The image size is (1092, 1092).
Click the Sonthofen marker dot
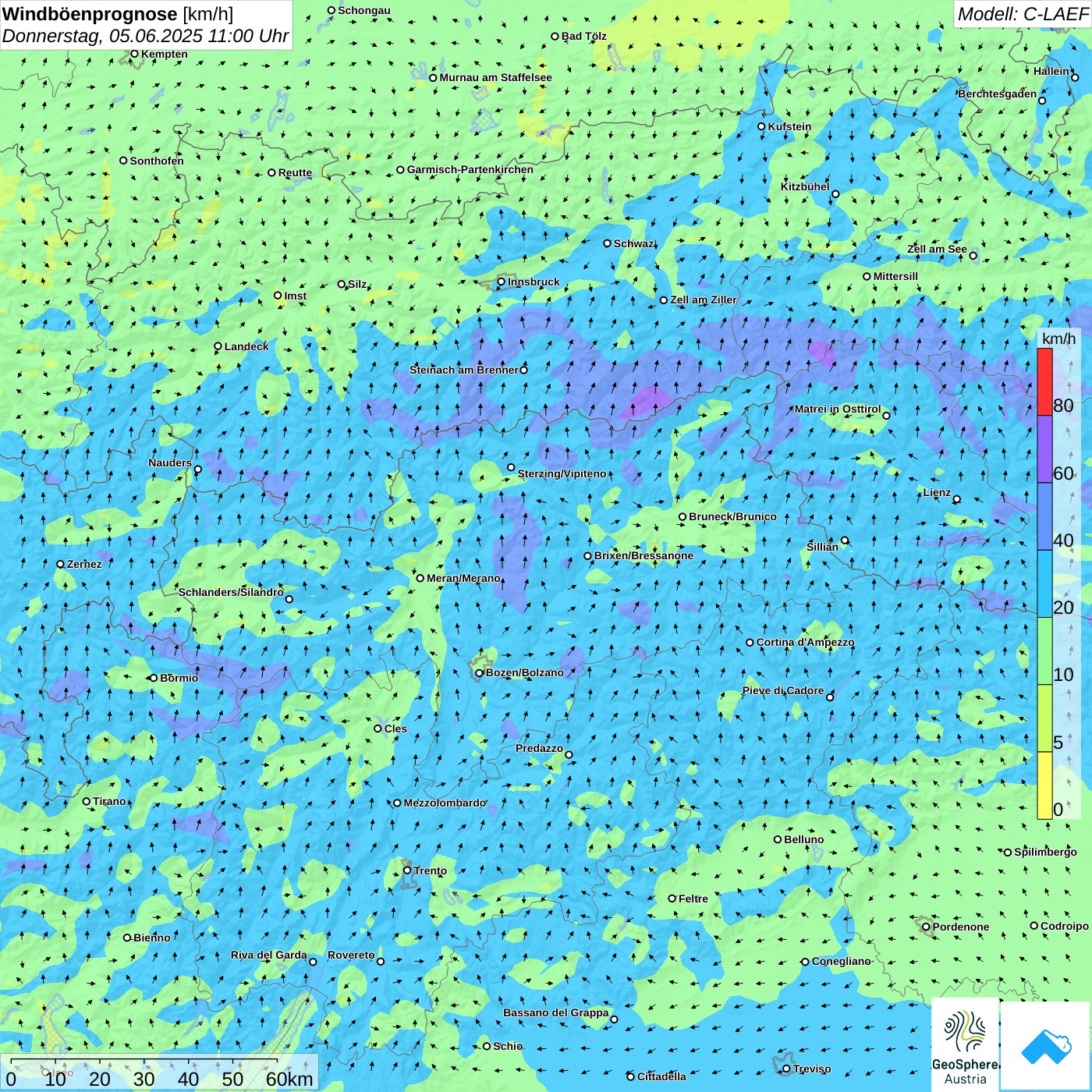pyautogui.click(x=123, y=161)
